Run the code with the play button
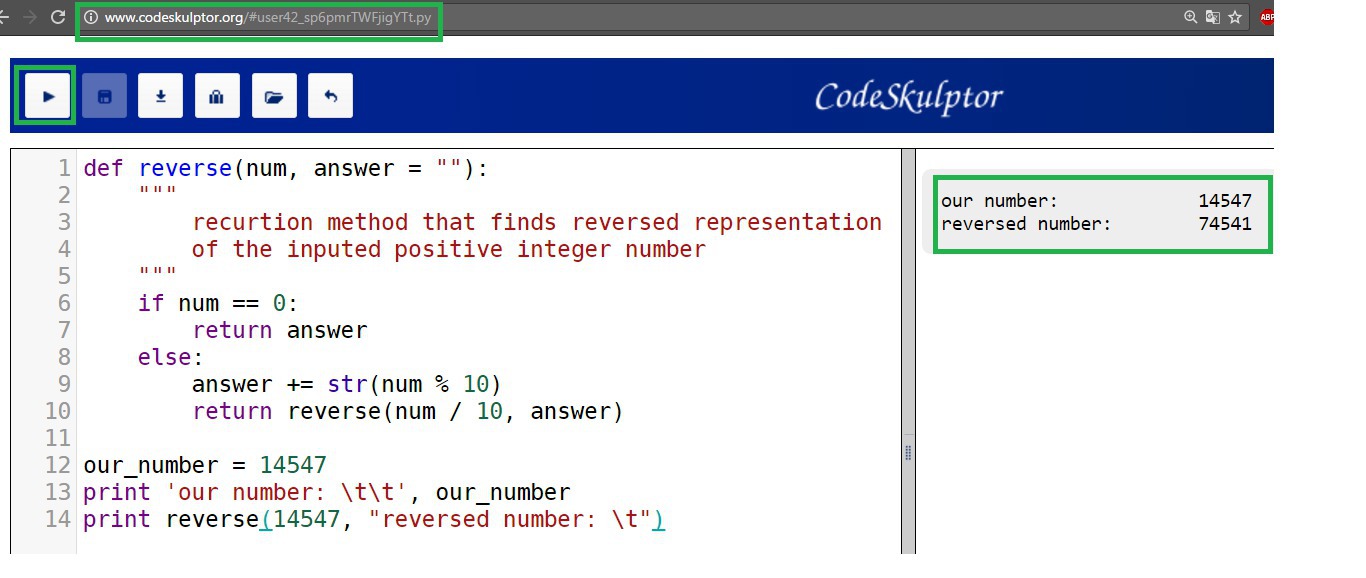The width and height of the screenshot is (1366, 578). click(x=48, y=96)
